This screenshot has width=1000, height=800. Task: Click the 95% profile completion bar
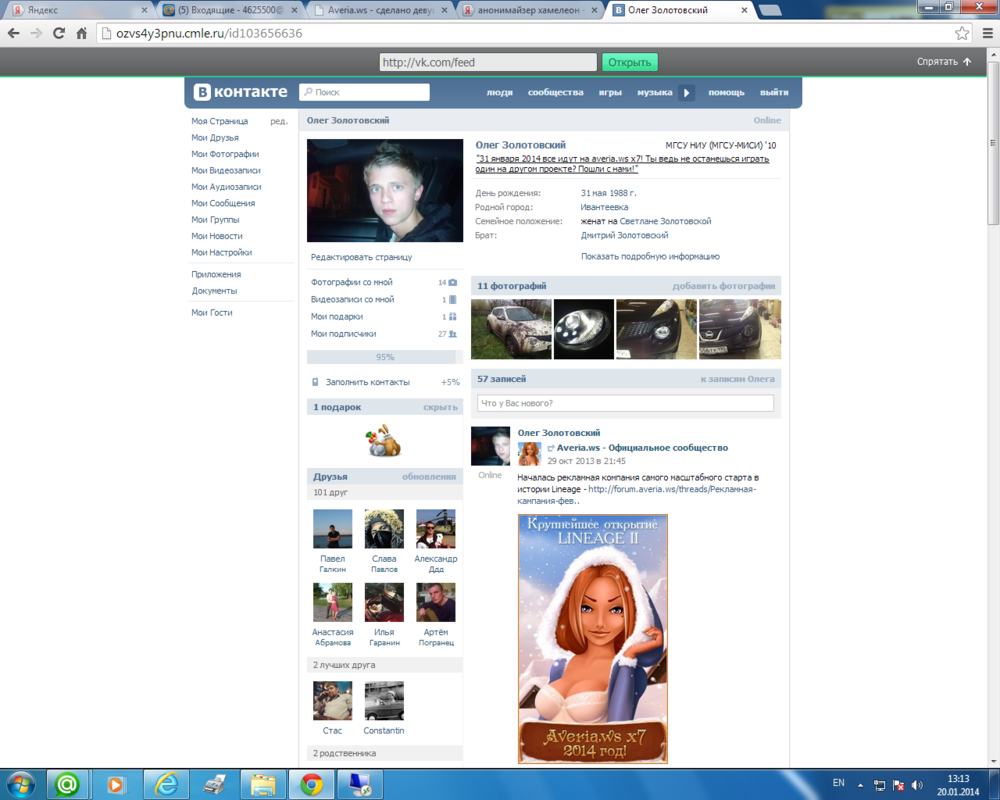click(x=384, y=357)
